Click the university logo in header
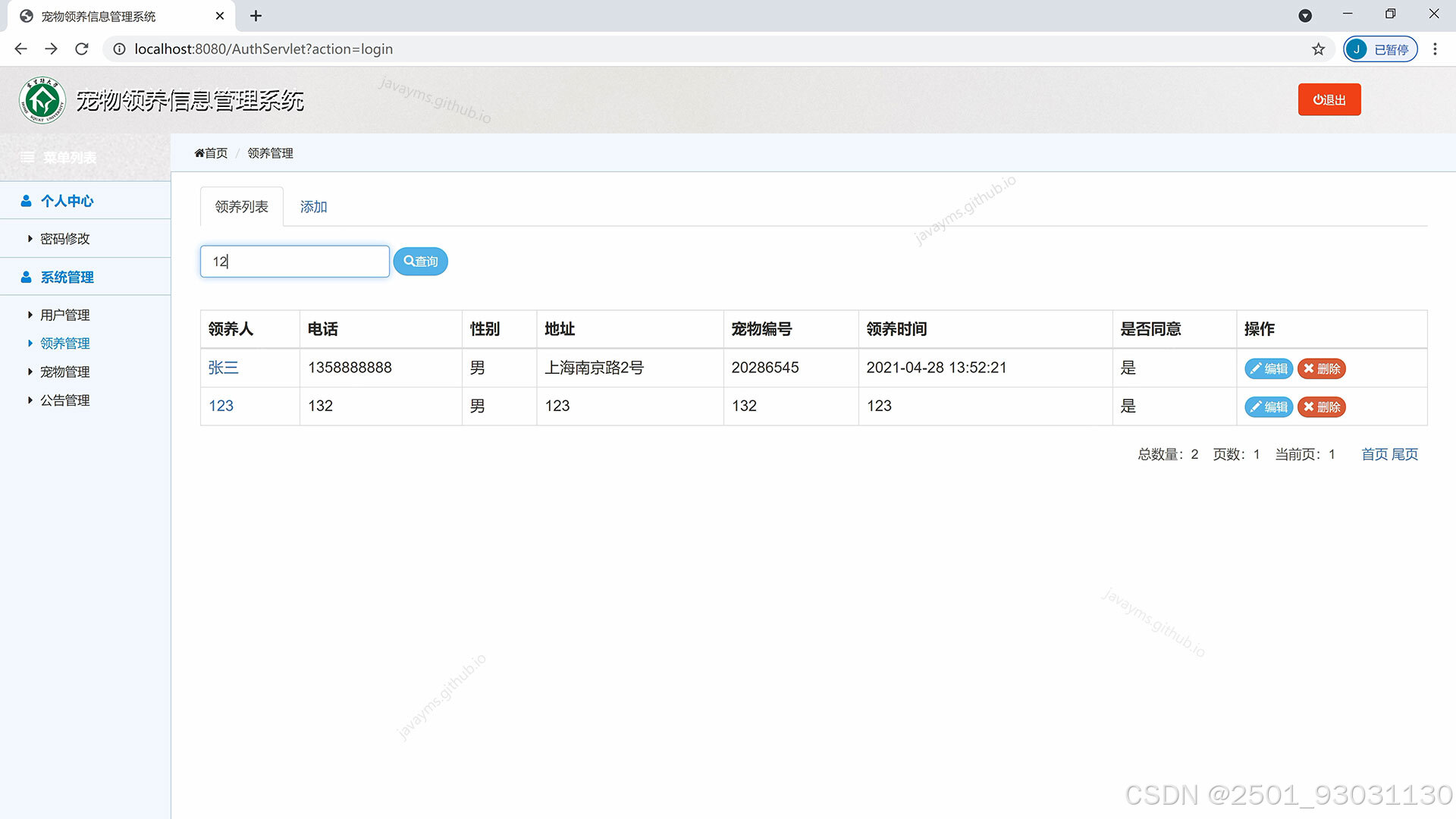Image resolution: width=1456 pixels, height=819 pixels. pyautogui.click(x=42, y=100)
